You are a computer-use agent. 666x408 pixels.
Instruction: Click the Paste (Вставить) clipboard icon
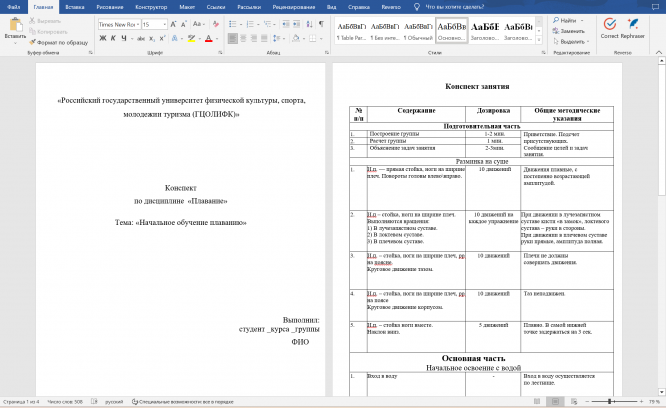tap(16, 25)
